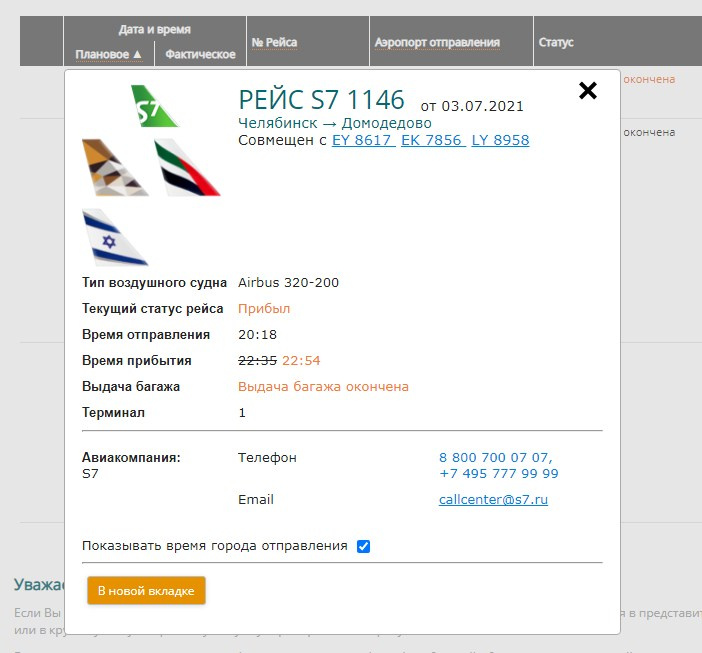The image size is (702, 653).
Task: Sort by Аэропорт отправления column
Action: point(437,42)
